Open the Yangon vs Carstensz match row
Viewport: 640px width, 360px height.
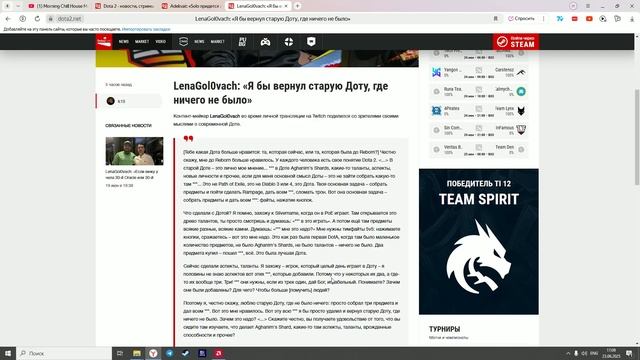478,73
